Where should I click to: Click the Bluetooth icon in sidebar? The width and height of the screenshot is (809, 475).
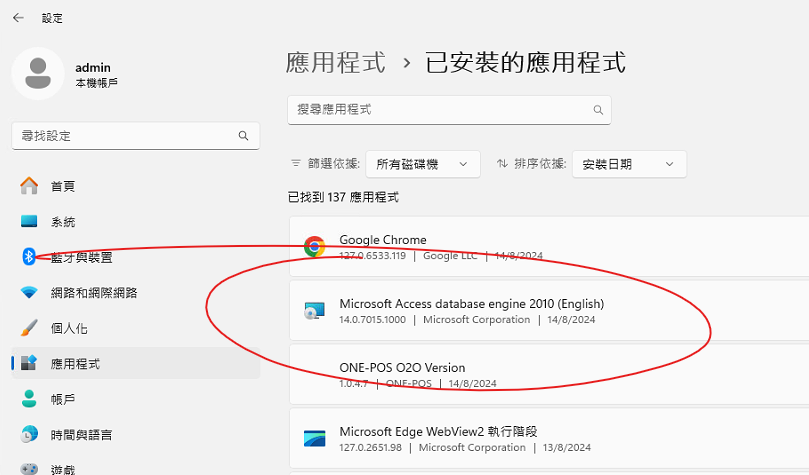coord(29,256)
